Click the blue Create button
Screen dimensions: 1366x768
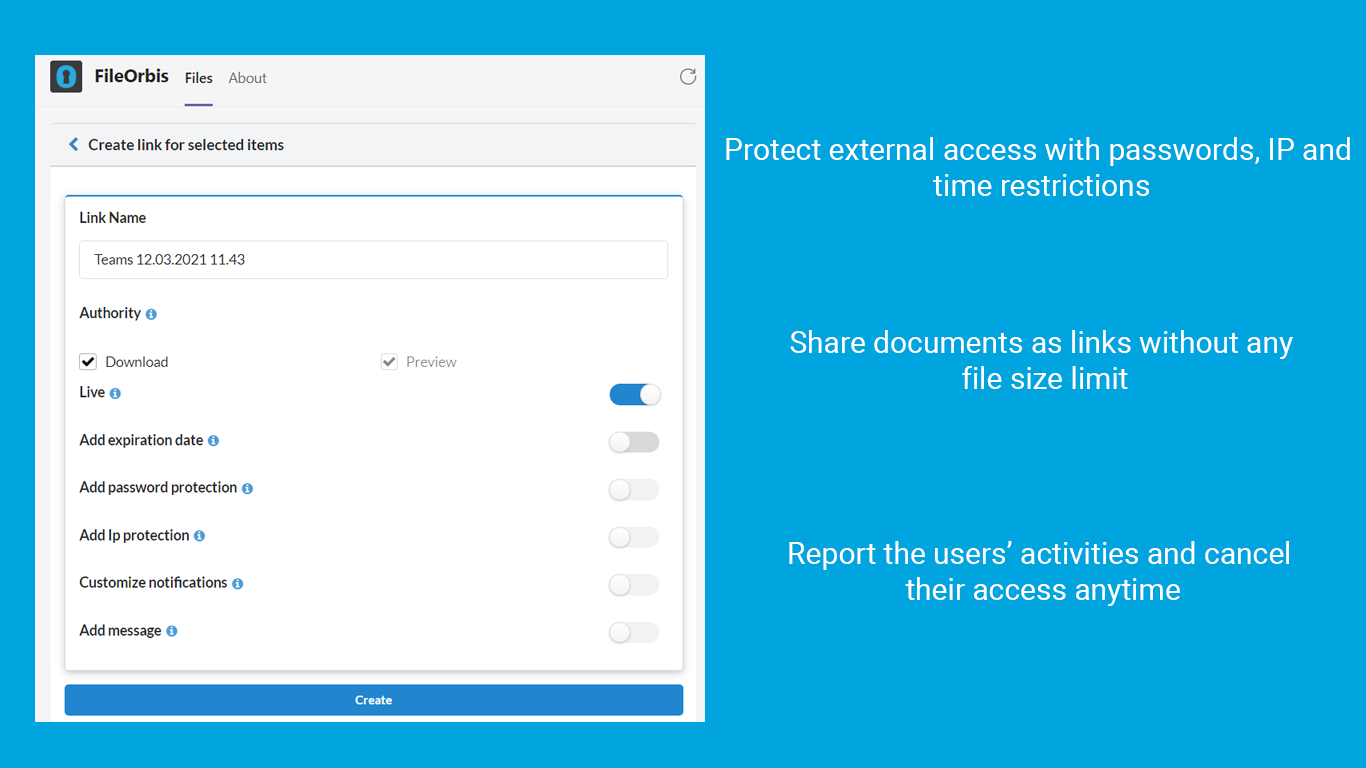[374, 700]
